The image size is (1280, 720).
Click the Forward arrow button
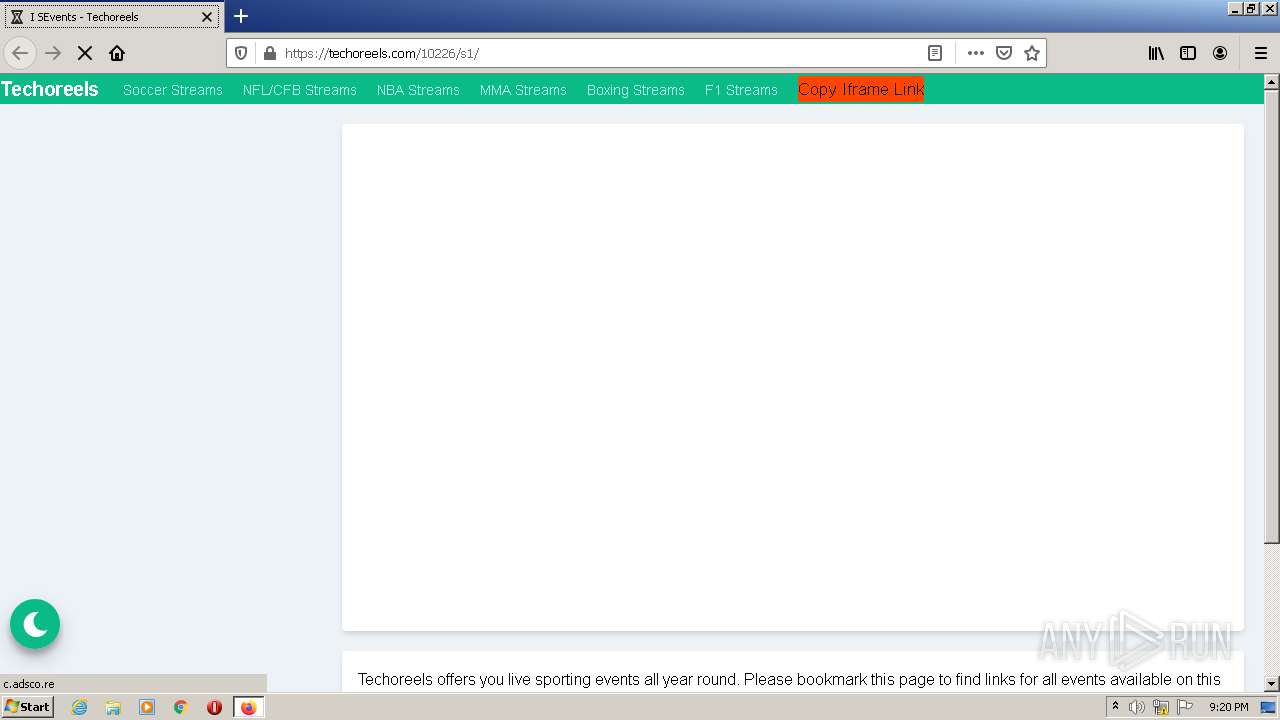54,53
